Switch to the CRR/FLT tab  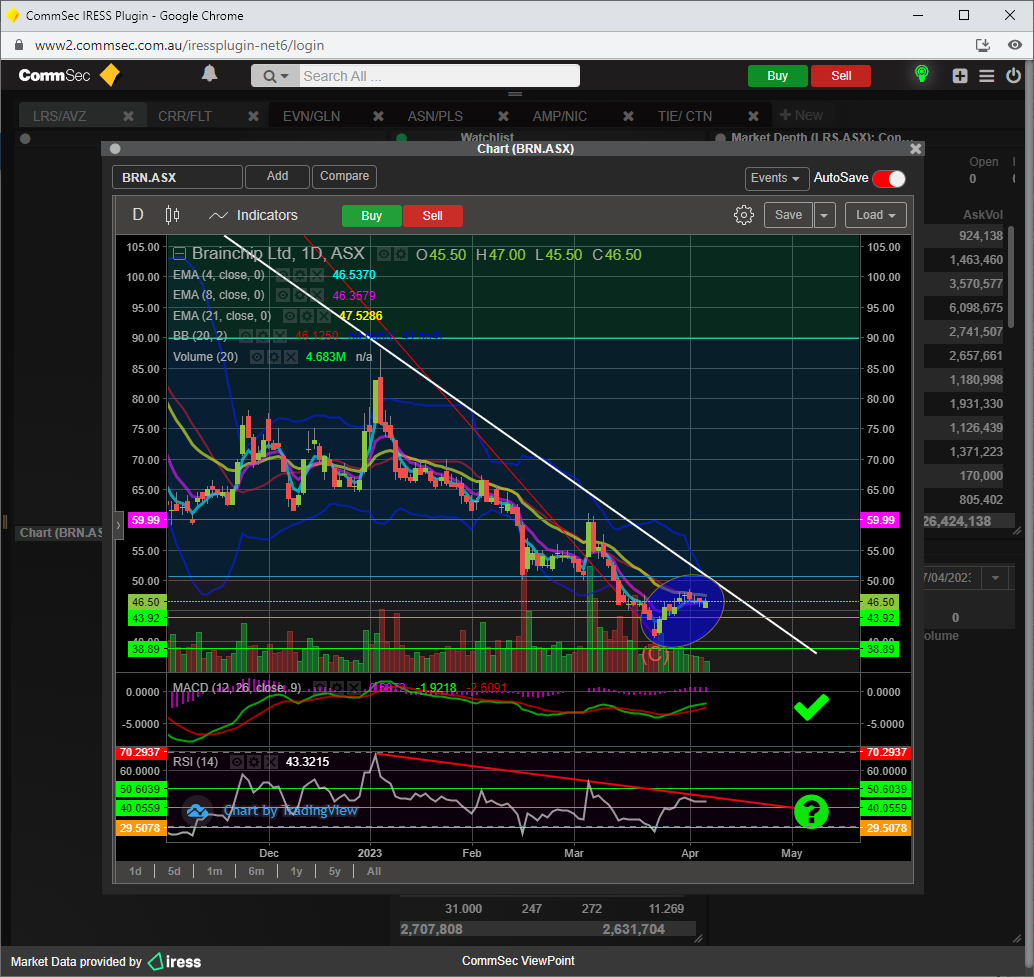(185, 116)
